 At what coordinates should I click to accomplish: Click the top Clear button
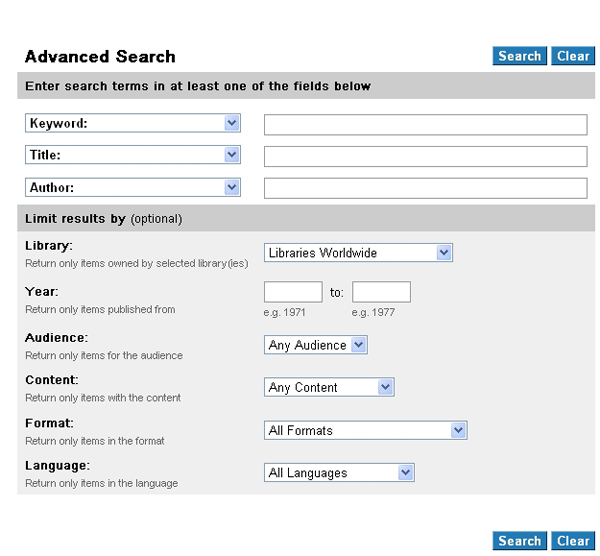[x=573, y=56]
